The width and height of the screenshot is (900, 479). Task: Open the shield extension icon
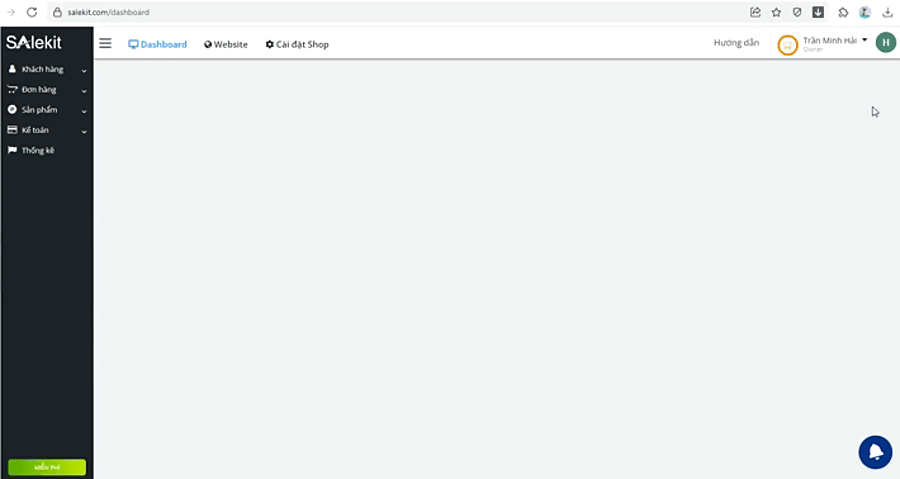pyautogui.click(x=797, y=12)
